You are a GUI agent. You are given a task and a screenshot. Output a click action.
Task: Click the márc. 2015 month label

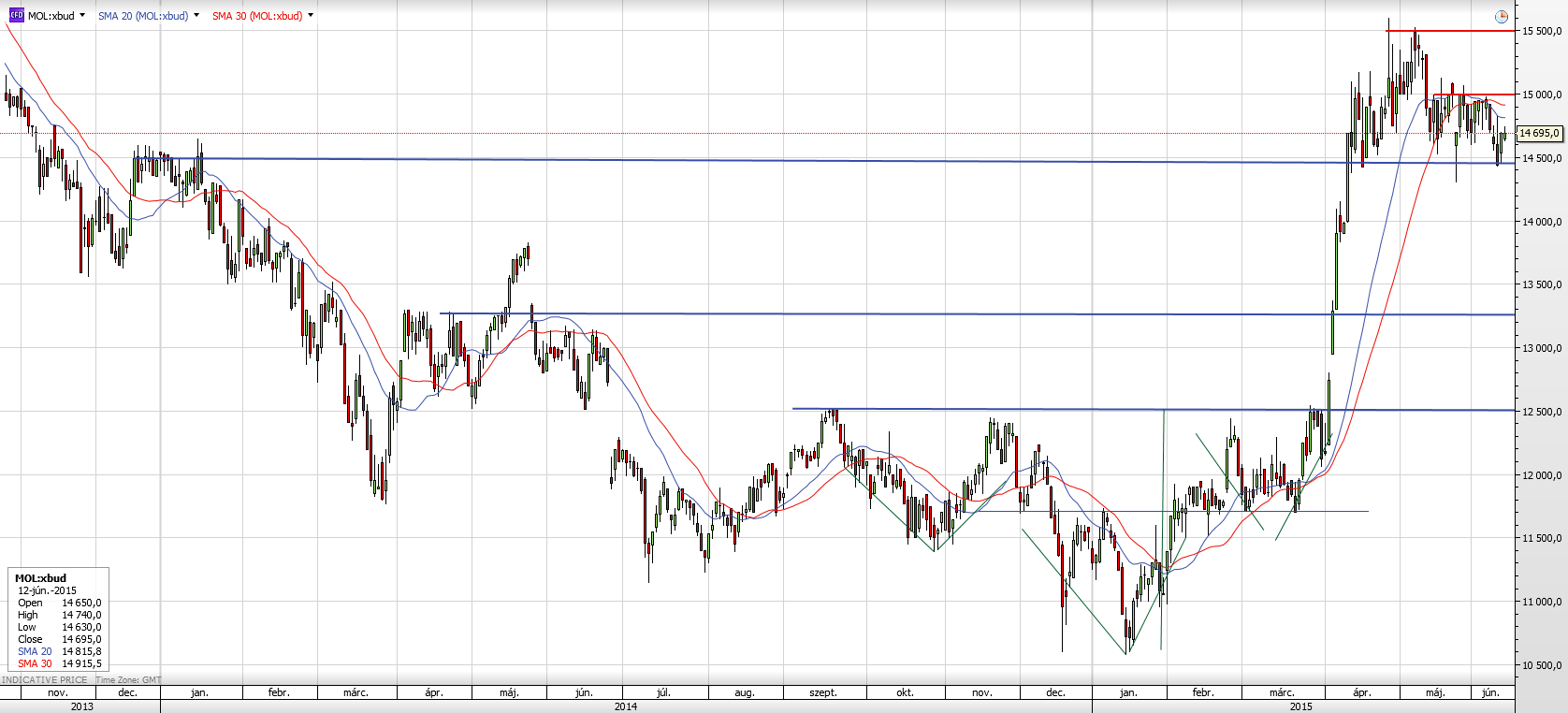click(x=1282, y=692)
